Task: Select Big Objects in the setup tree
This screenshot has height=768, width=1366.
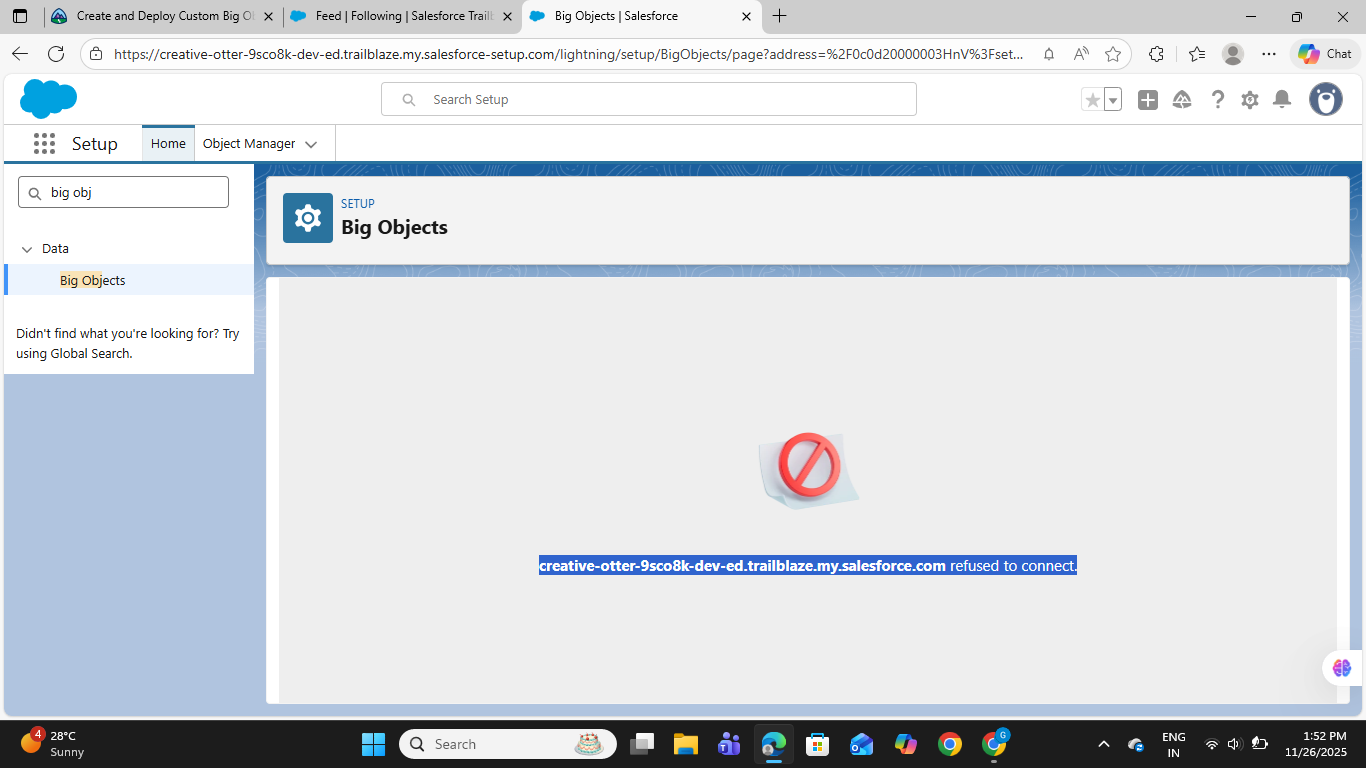Action: (x=93, y=280)
